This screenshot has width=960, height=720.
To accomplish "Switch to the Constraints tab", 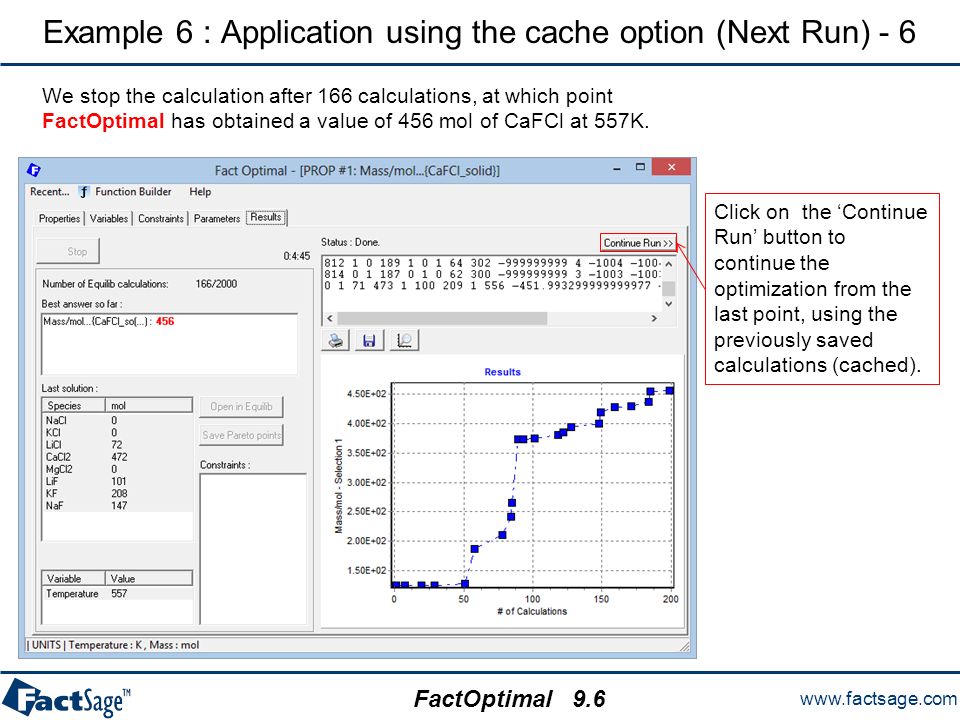I will pyautogui.click(x=160, y=219).
